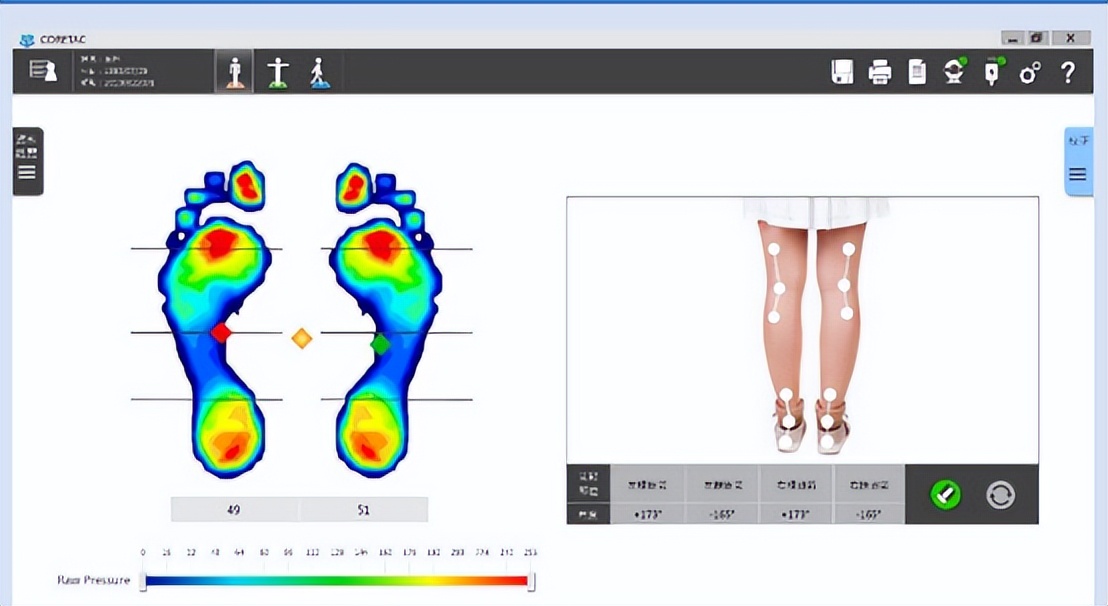
Task: Click the application logo in title bar
Action: 27,40
